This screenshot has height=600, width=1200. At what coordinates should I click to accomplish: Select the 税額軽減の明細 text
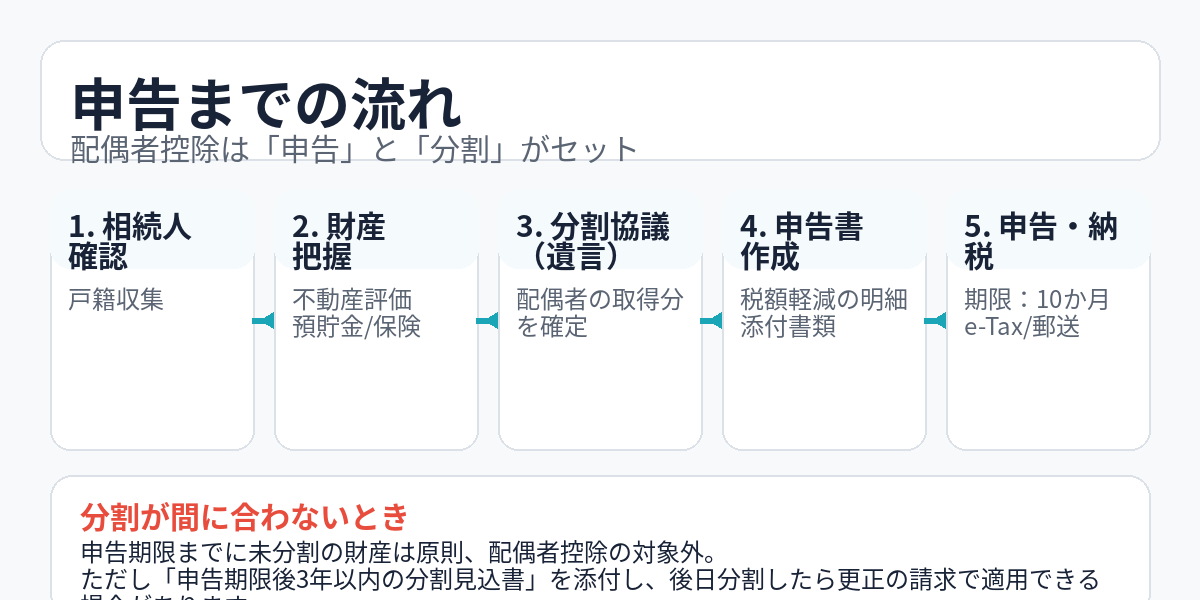pyautogui.click(x=824, y=300)
